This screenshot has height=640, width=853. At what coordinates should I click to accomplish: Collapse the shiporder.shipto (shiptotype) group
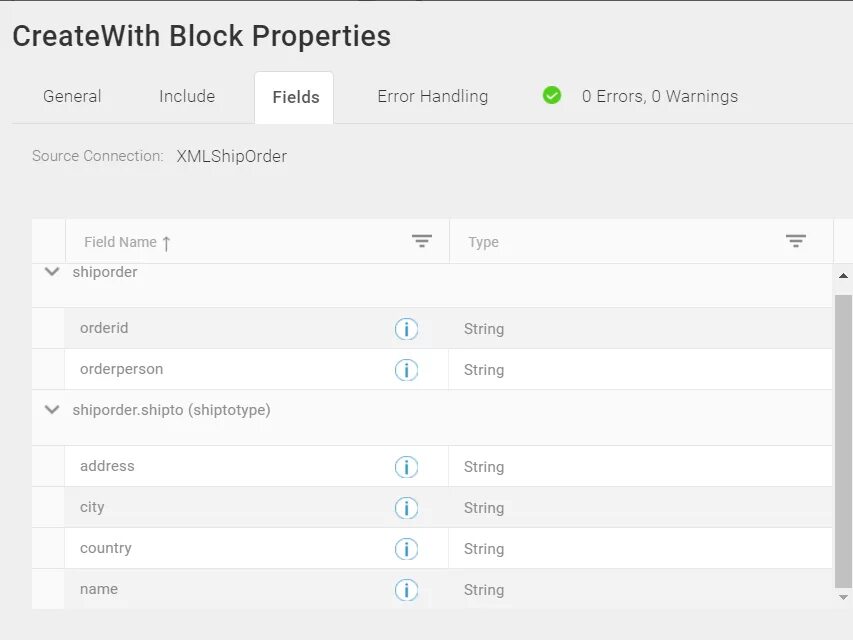pyautogui.click(x=52, y=410)
